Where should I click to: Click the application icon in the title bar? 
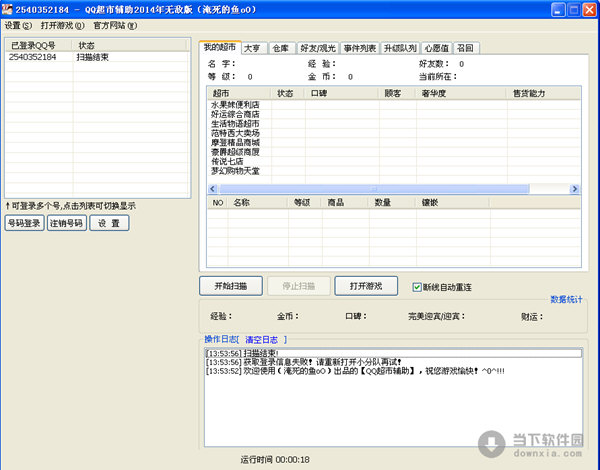coord(7,9)
